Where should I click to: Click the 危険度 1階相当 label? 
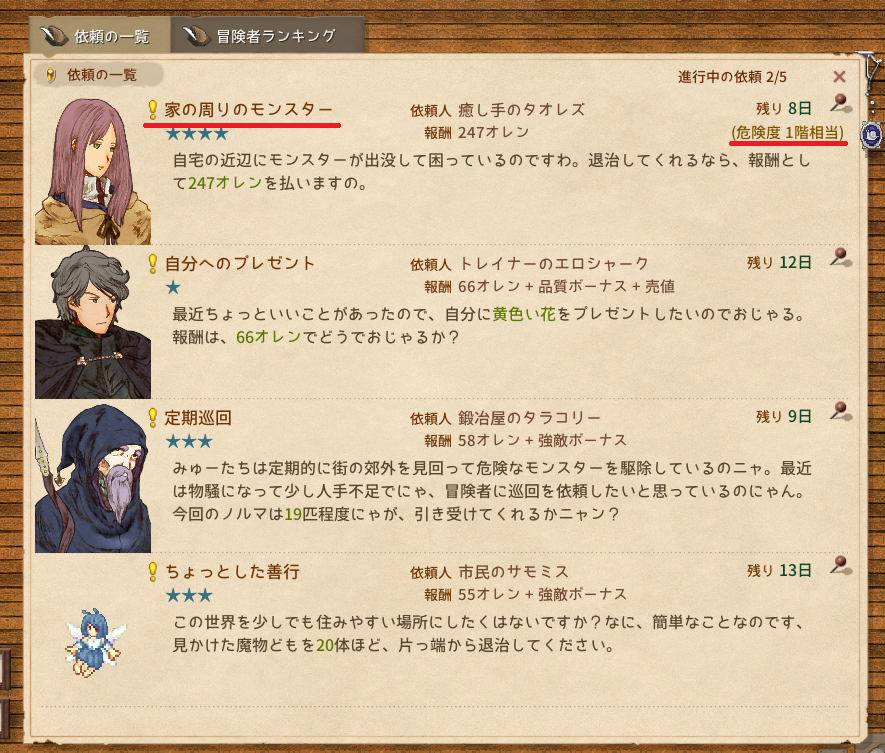[787, 133]
